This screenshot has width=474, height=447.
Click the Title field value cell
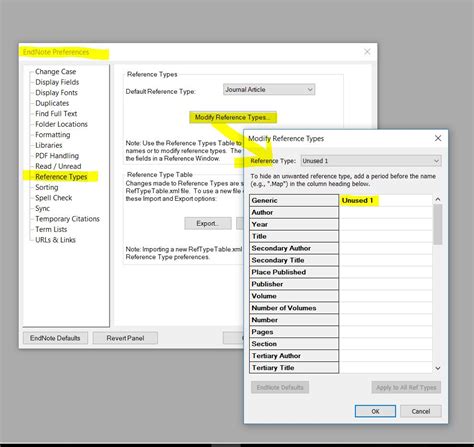pos(386,236)
